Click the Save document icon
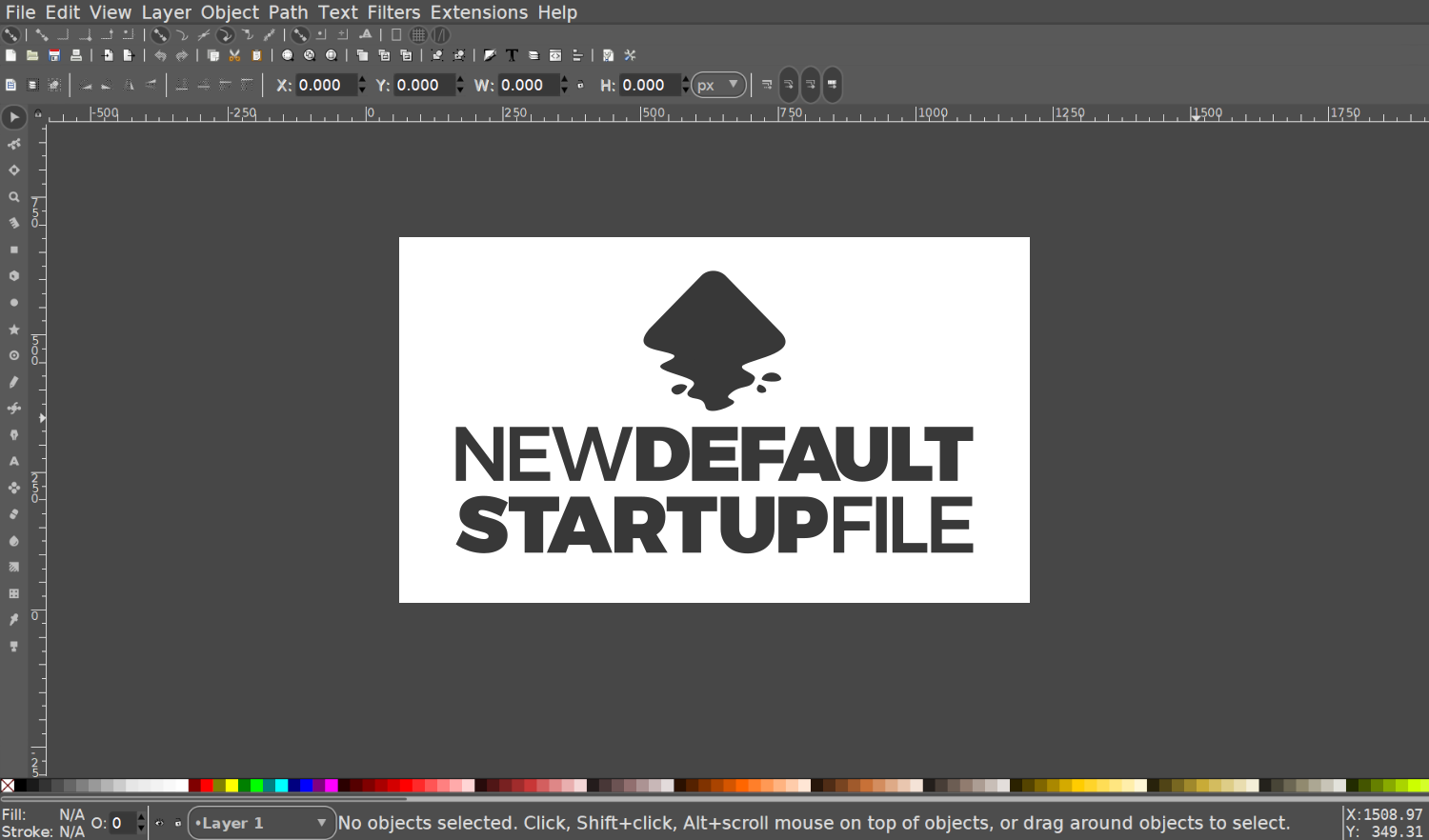The image size is (1429, 840). point(54,55)
